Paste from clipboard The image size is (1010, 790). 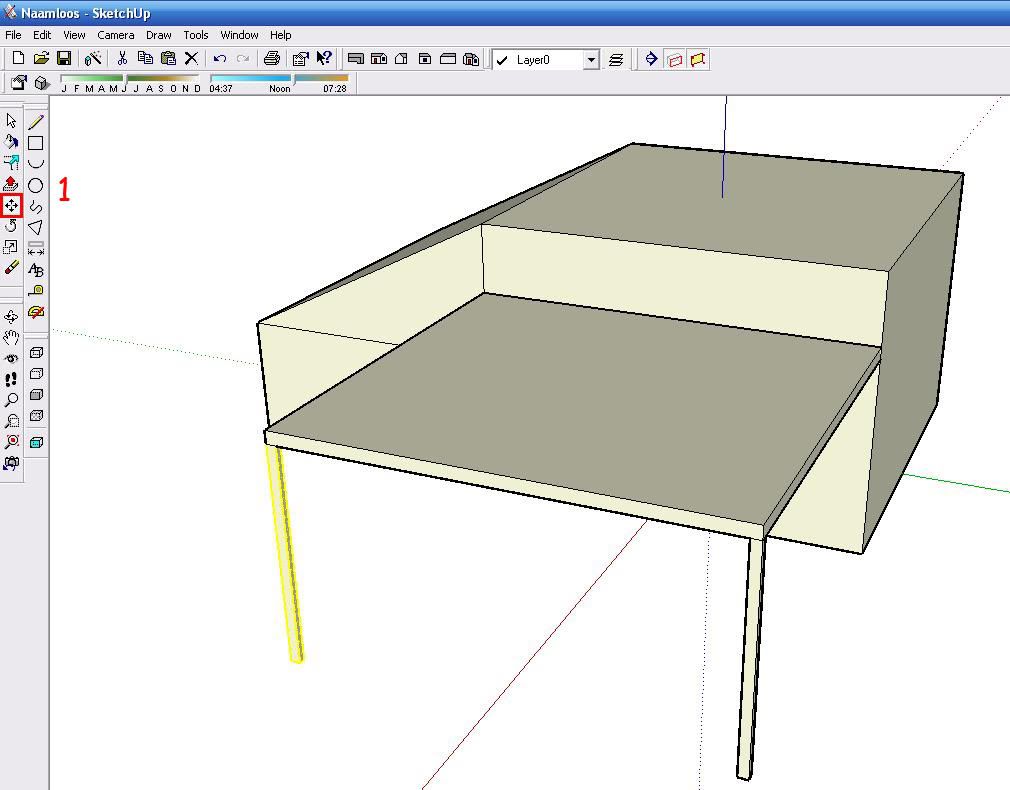[168, 59]
